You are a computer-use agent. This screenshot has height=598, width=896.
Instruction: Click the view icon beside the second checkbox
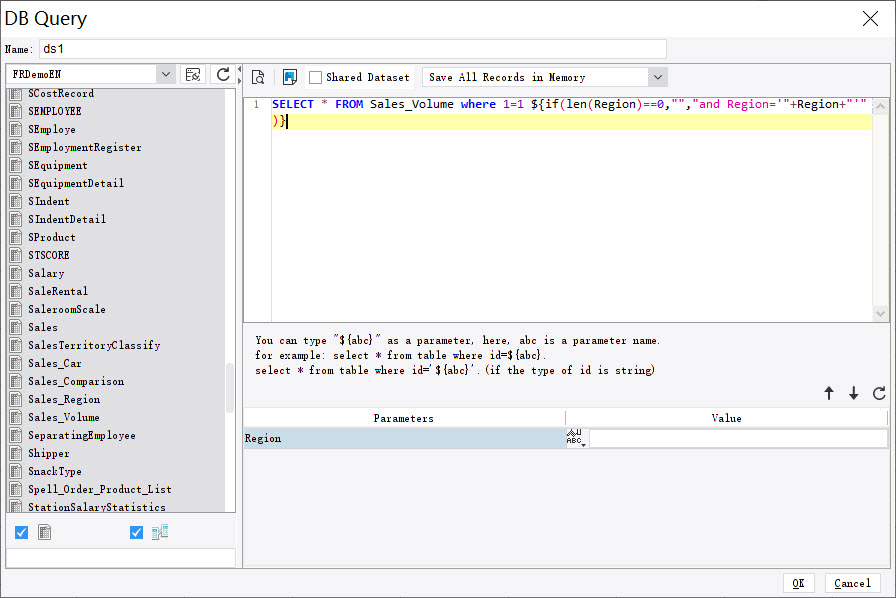tap(160, 532)
